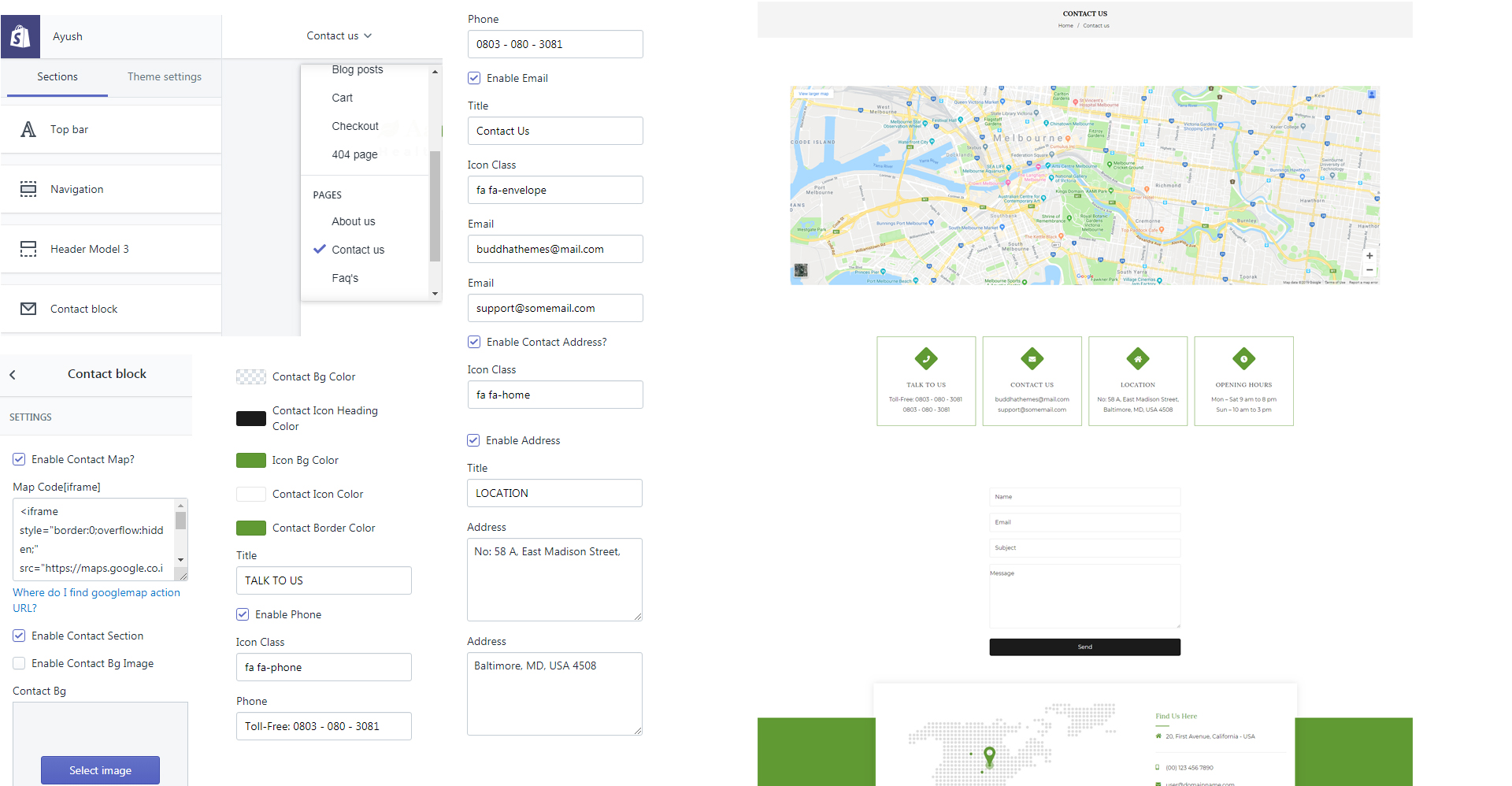This screenshot has height=786, width=1512.
Task: Click the back arrow in Contact block panel
Action: pos(13,374)
